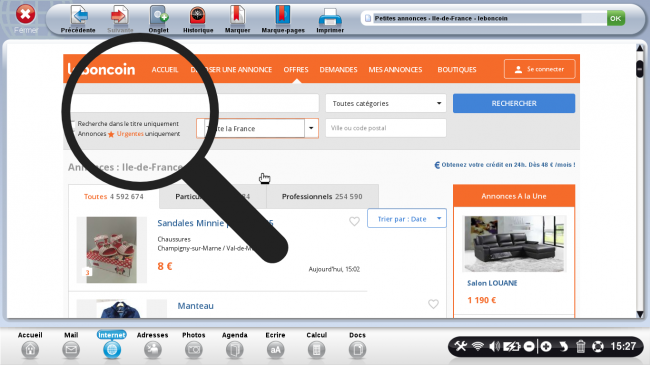Click the 15:27 clock

623,346
